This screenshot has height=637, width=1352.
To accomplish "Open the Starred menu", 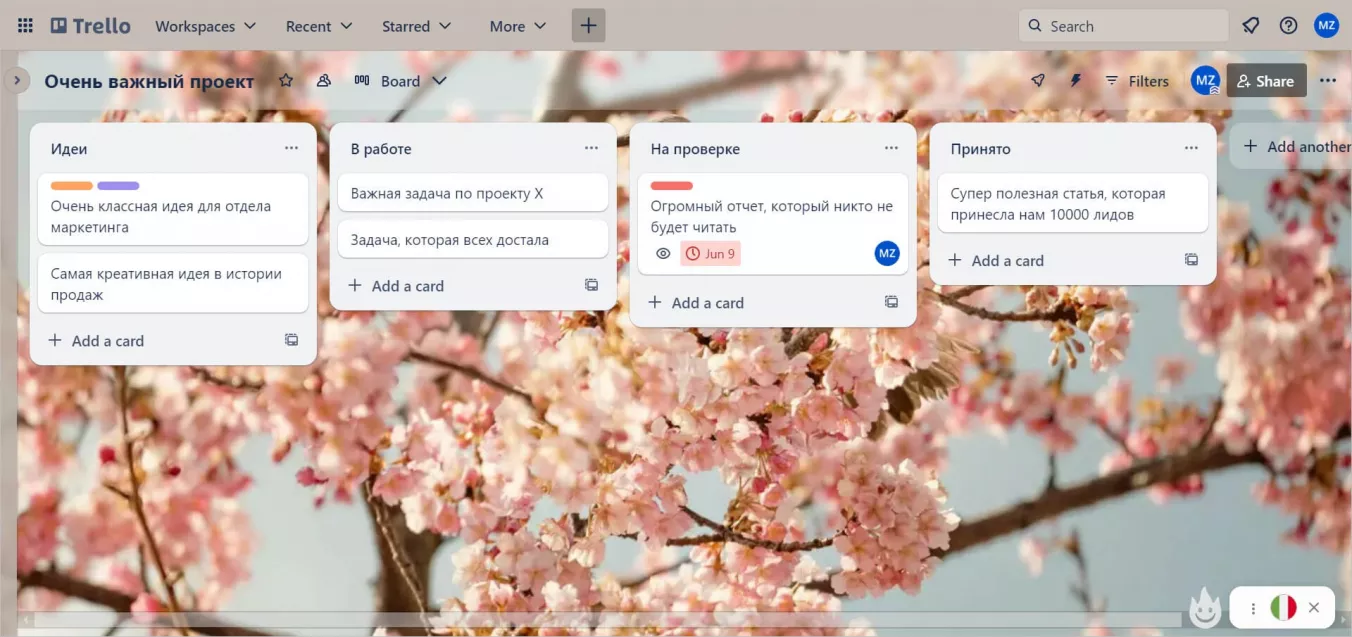I will click(x=416, y=26).
